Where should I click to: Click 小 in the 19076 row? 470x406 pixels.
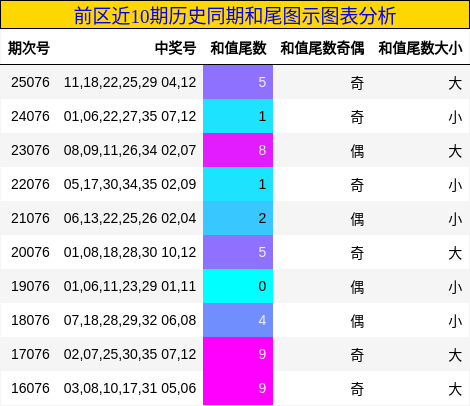pos(455,287)
